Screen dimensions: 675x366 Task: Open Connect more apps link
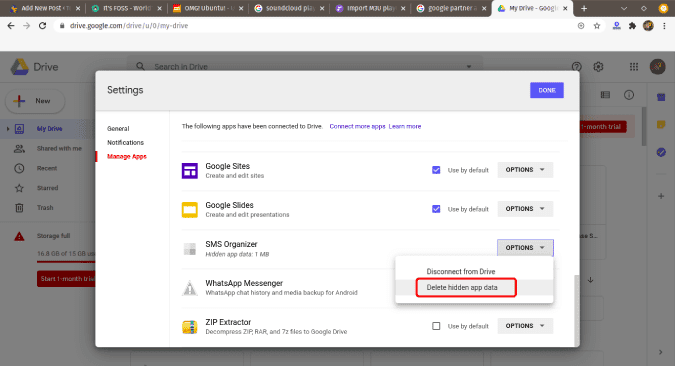(357, 126)
